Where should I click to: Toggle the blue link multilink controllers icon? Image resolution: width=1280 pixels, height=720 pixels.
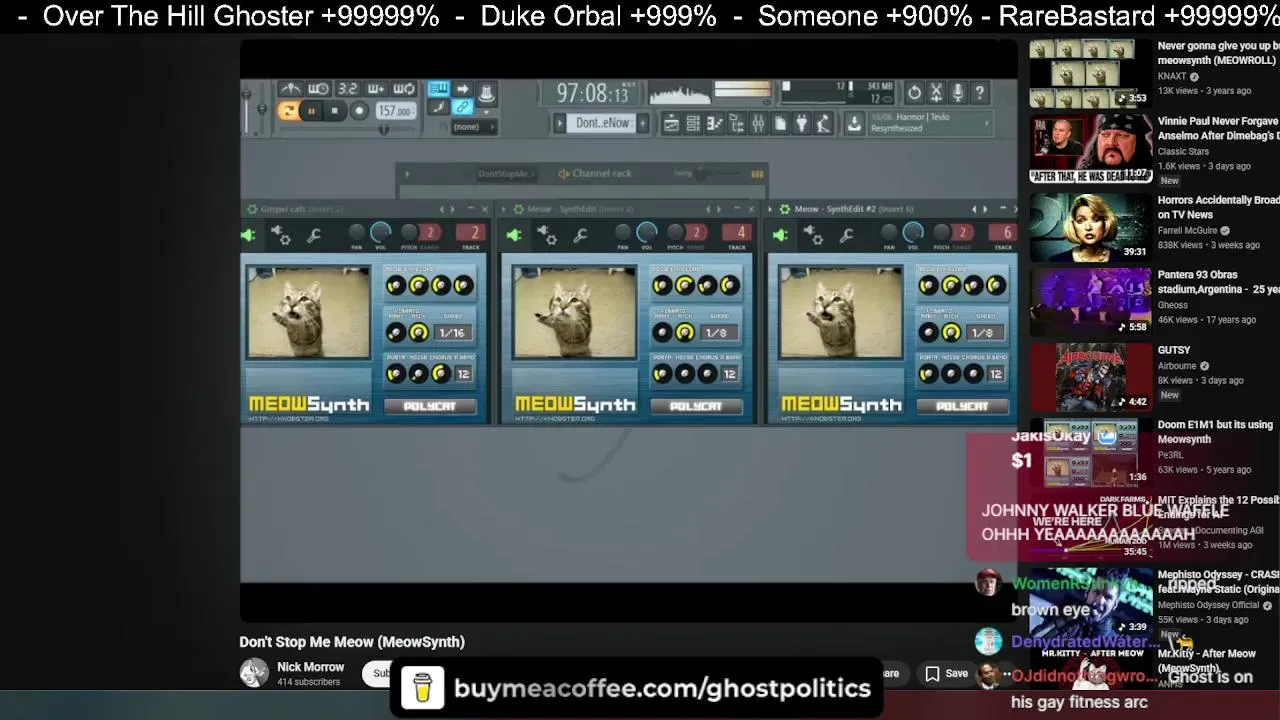click(462, 108)
